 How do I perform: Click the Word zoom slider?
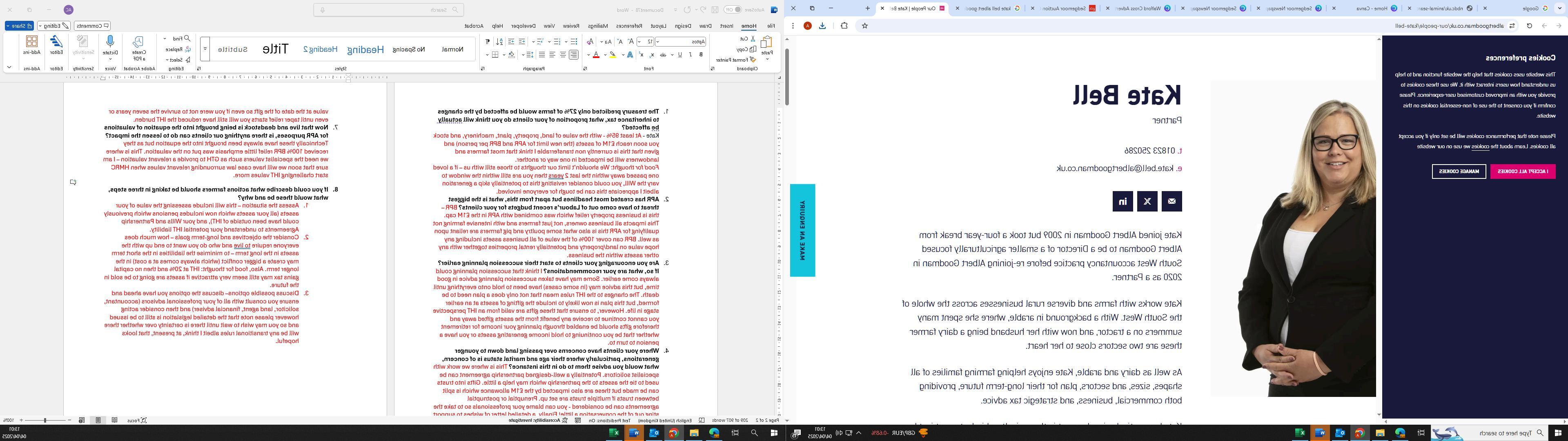click(45, 420)
